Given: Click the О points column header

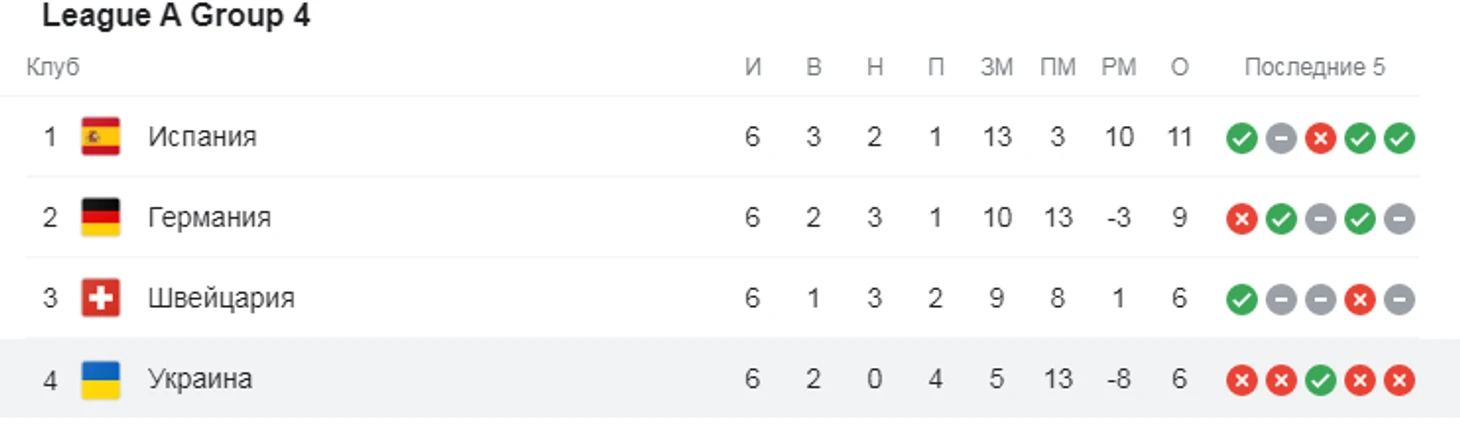Looking at the screenshot, I should 1179,67.
